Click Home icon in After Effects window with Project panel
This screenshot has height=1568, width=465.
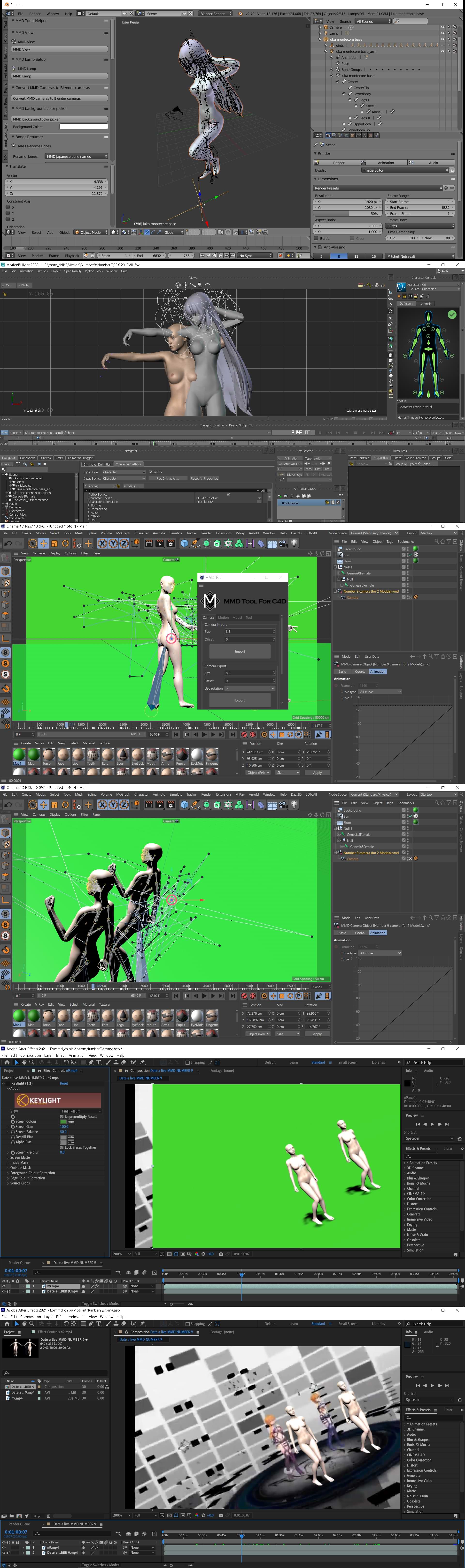[7, 1323]
